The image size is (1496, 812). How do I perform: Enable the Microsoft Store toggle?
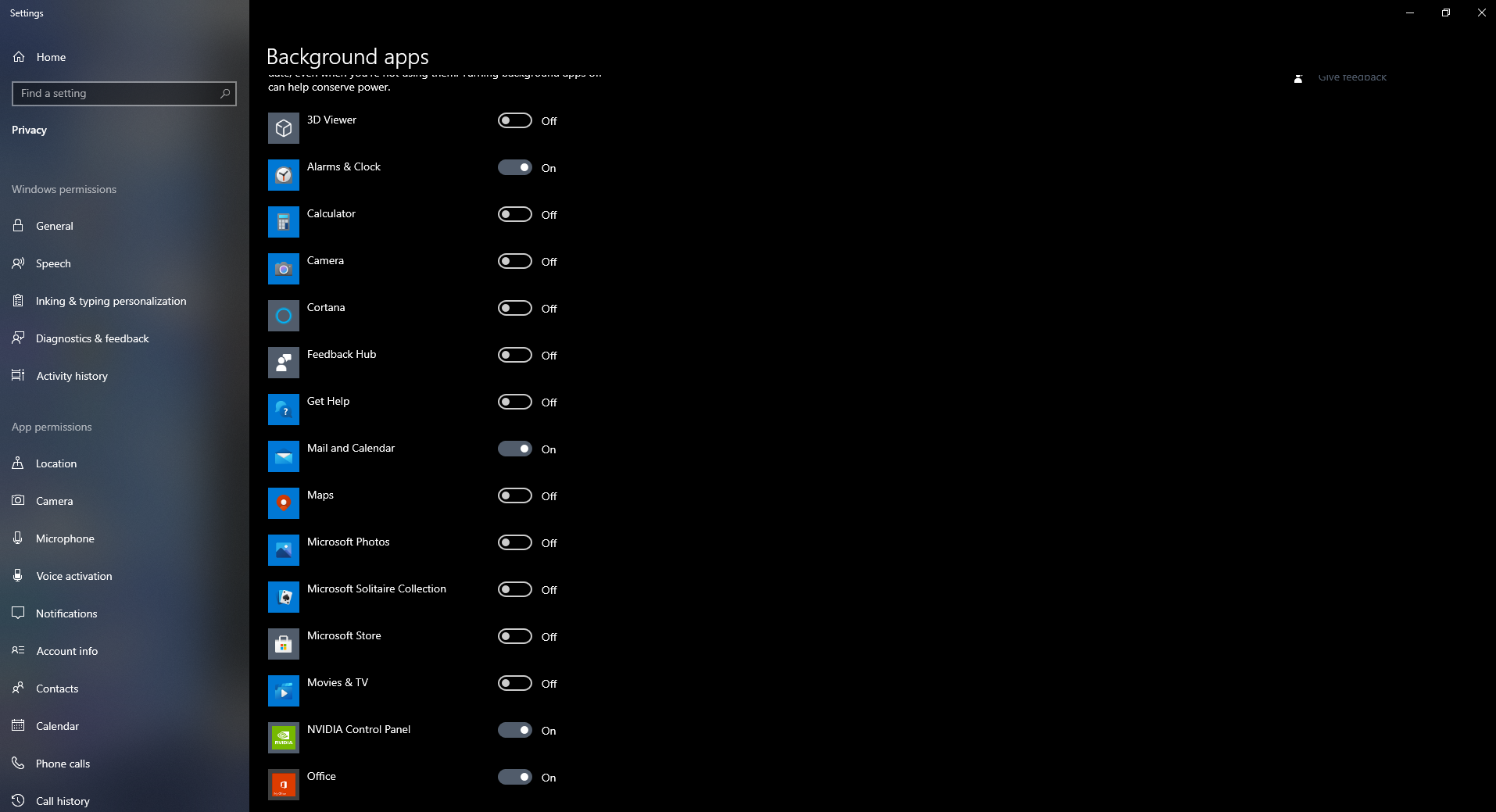(x=515, y=636)
